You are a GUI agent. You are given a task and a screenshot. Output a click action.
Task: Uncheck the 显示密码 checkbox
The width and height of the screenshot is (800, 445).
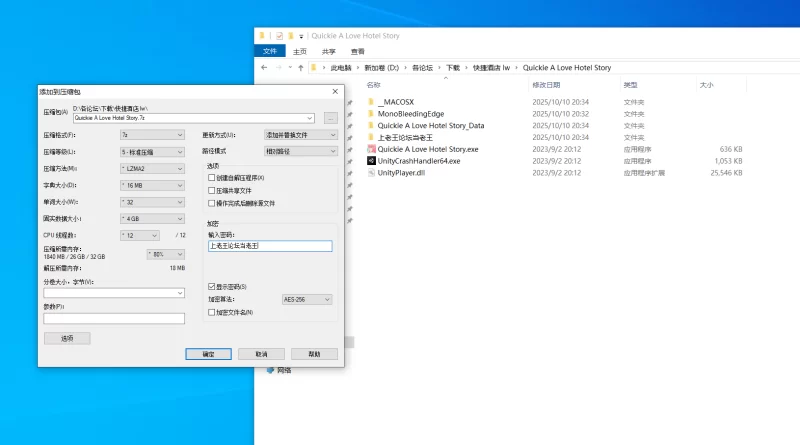coord(211,287)
